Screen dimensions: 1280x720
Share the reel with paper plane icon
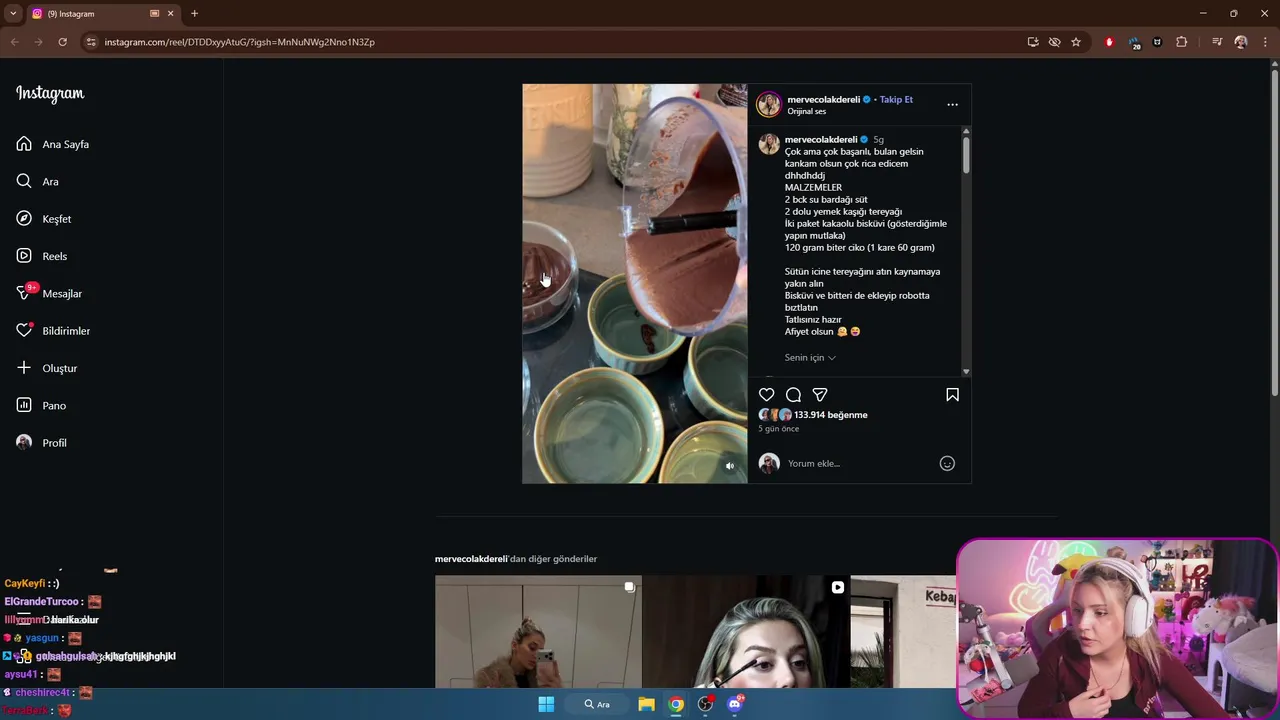[x=820, y=395]
